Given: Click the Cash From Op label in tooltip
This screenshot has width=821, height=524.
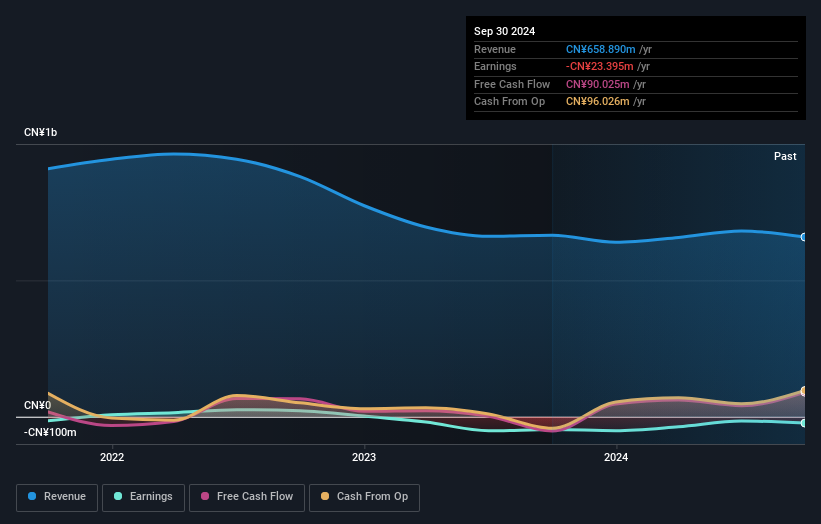Looking at the screenshot, I should (509, 102).
